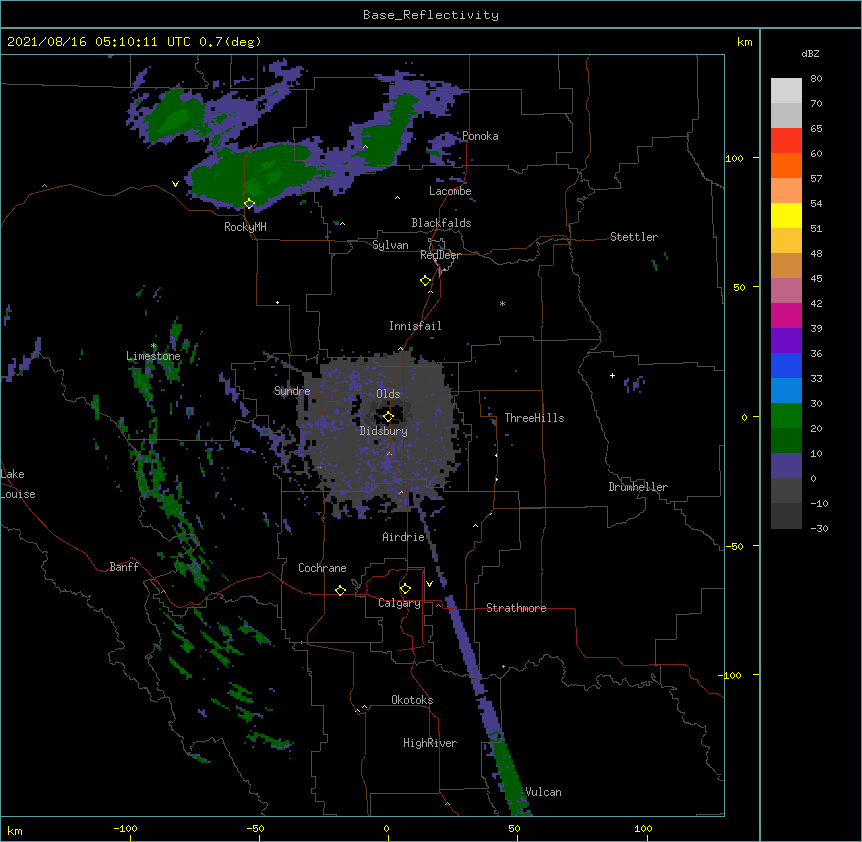
Task: Click the Lacombe town label
Action: tap(450, 191)
